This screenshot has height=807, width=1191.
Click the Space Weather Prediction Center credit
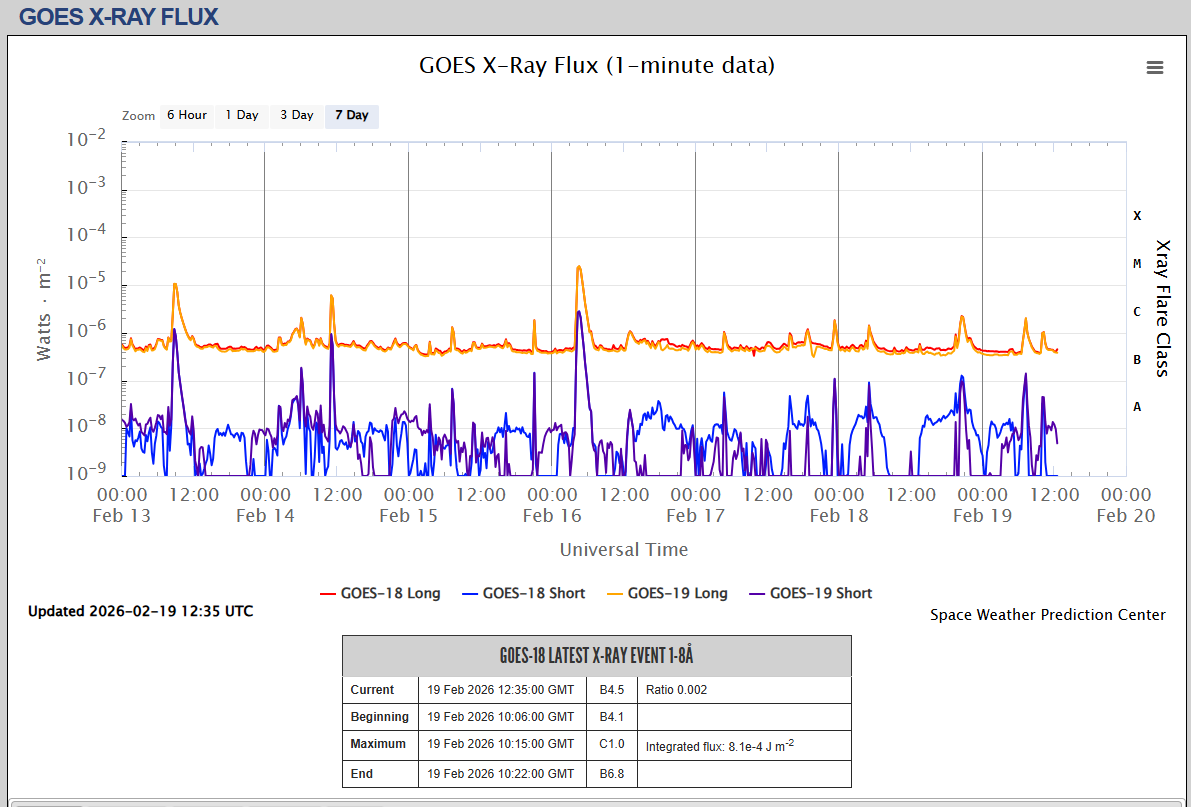coord(1047,615)
